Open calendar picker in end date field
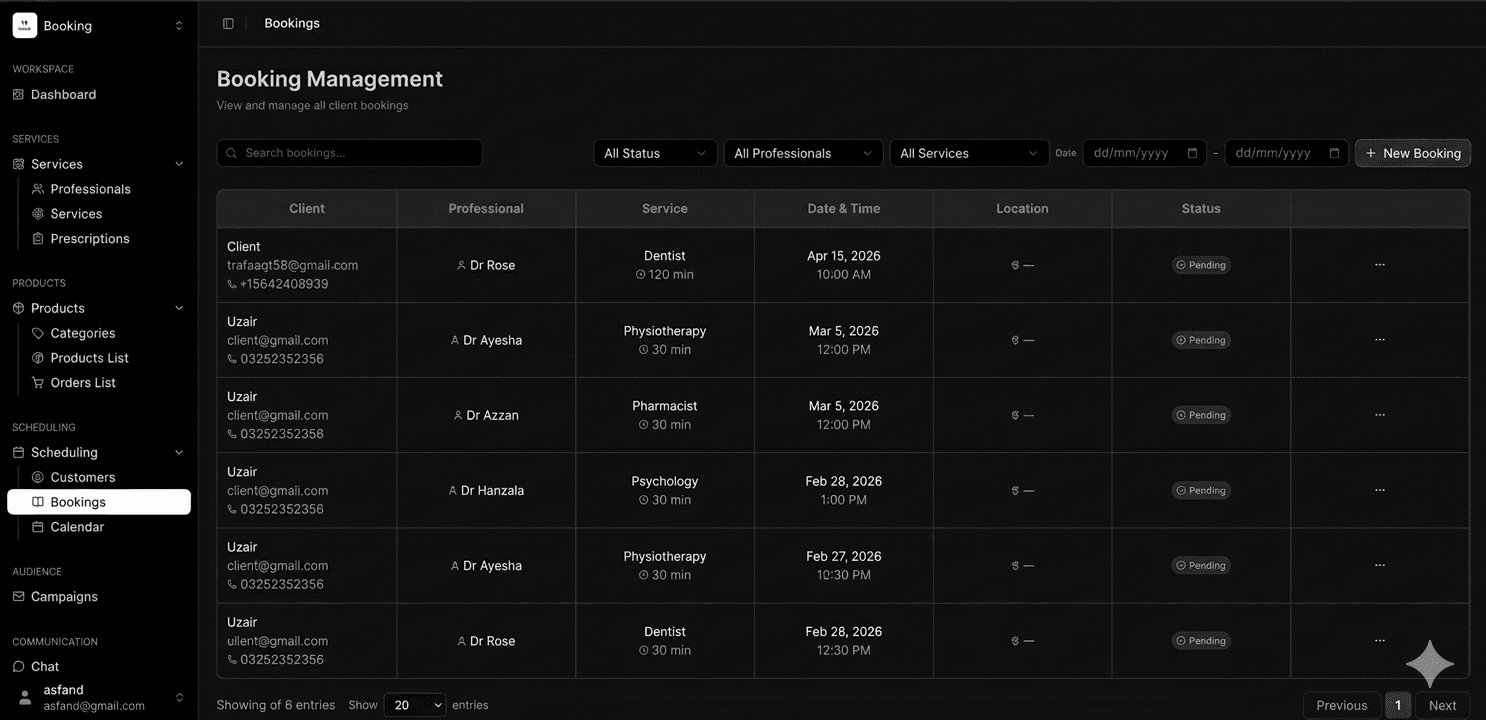This screenshot has height=720, width=1486. (x=1334, y=153)
